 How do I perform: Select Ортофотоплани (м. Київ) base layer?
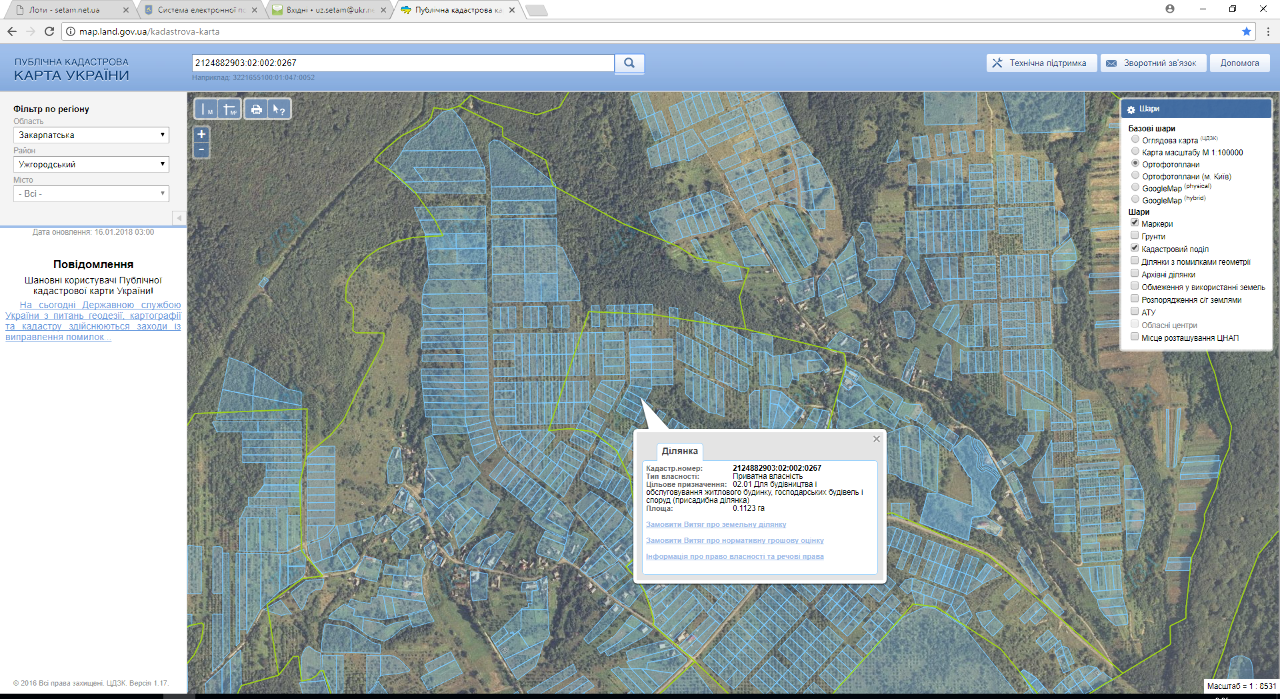pyautogui.click(x=1134, y=175)
